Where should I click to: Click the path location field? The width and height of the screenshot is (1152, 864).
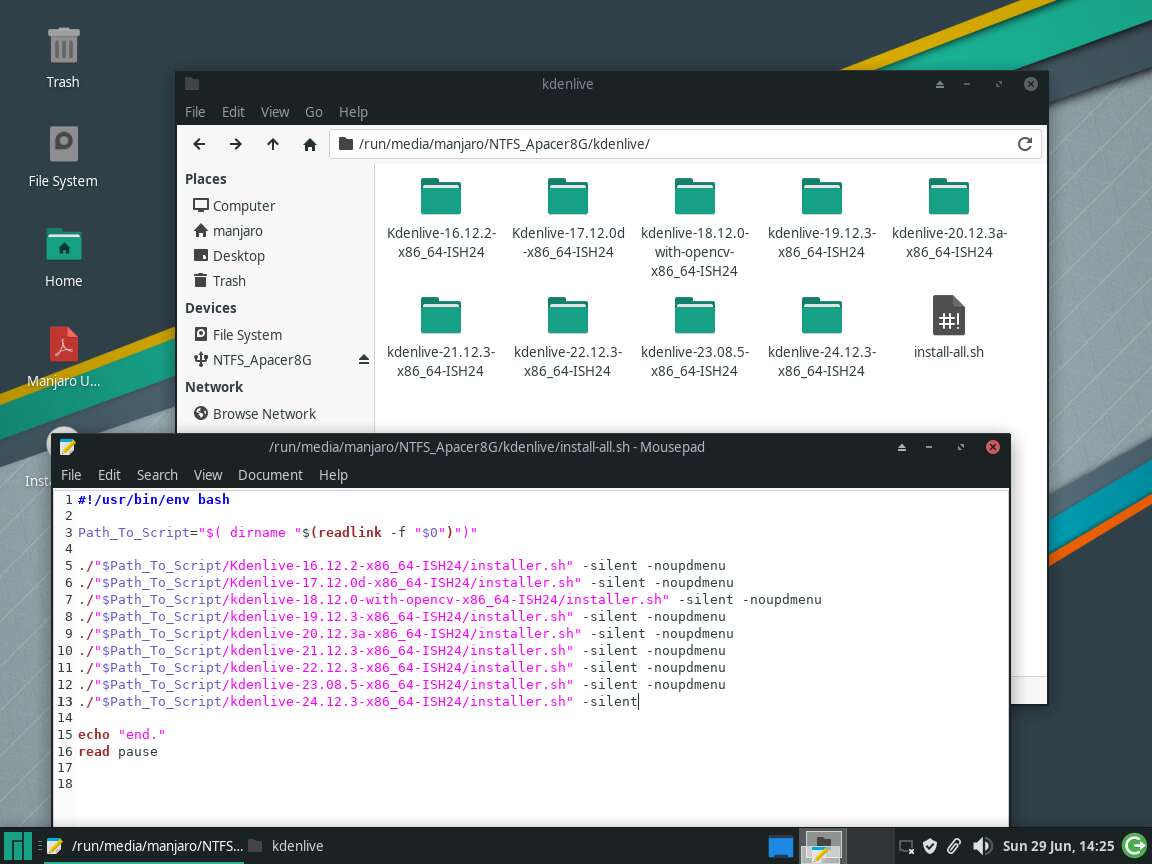pyautogui.click(x=680, y=144)
